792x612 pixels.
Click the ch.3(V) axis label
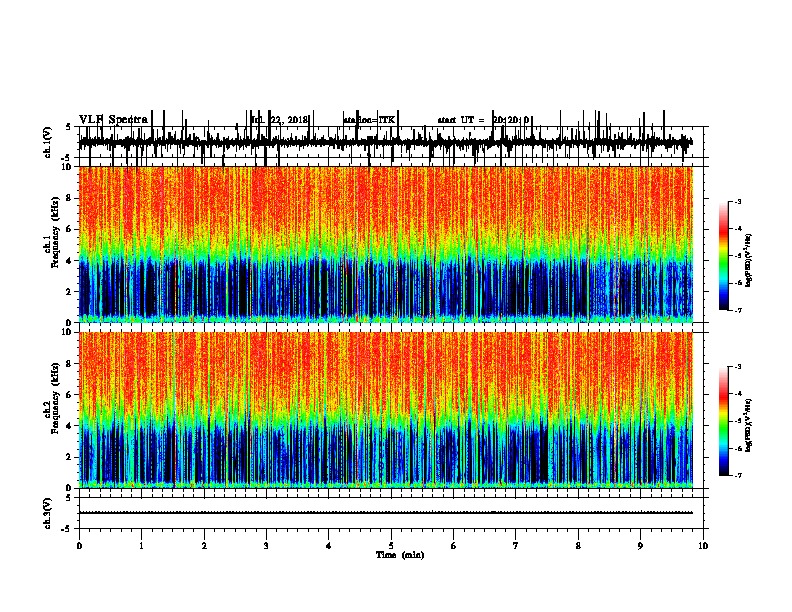coord(48,513)
